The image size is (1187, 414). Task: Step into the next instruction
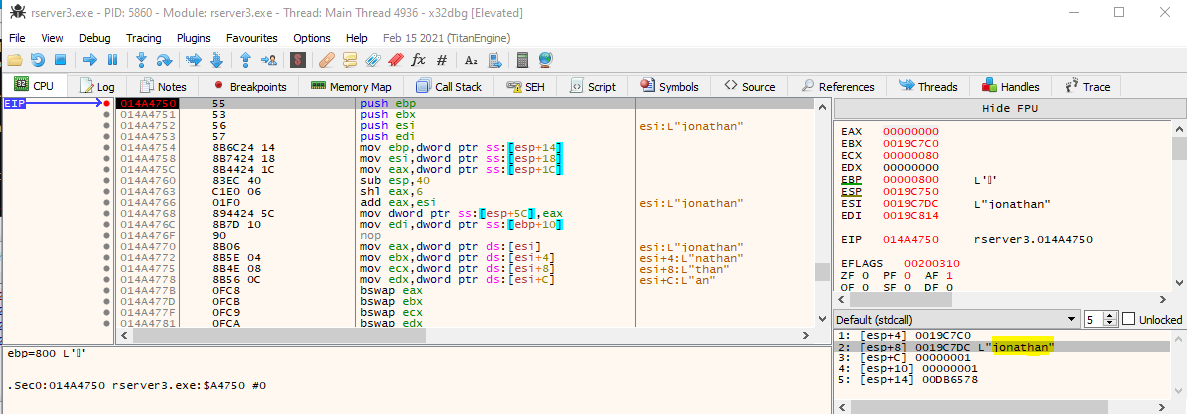pyautogui.click(x=141, y=60)
